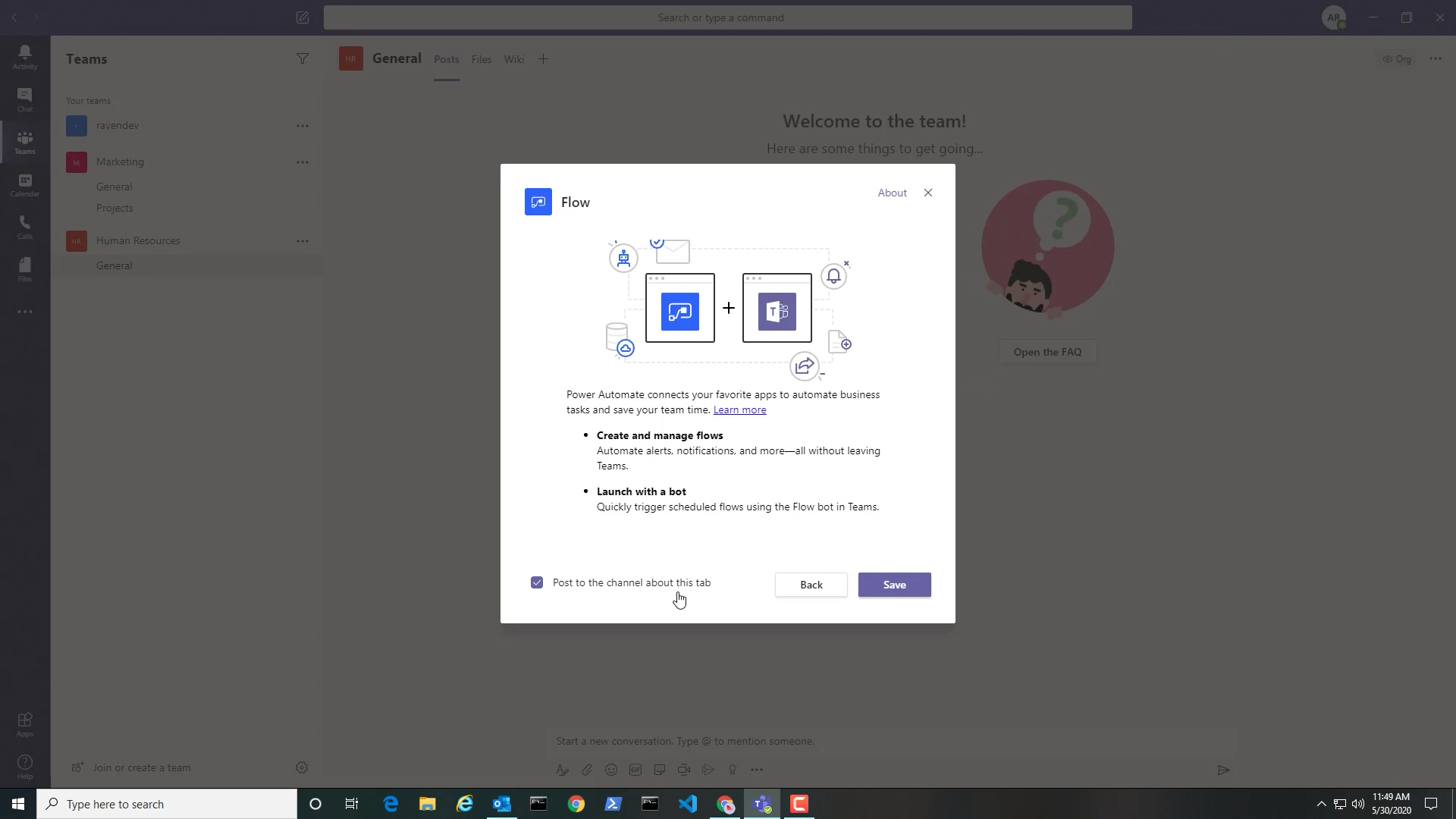Open the Activity bell in sidebar
This screenshot has height=819, width=1456.
(25, 57)
